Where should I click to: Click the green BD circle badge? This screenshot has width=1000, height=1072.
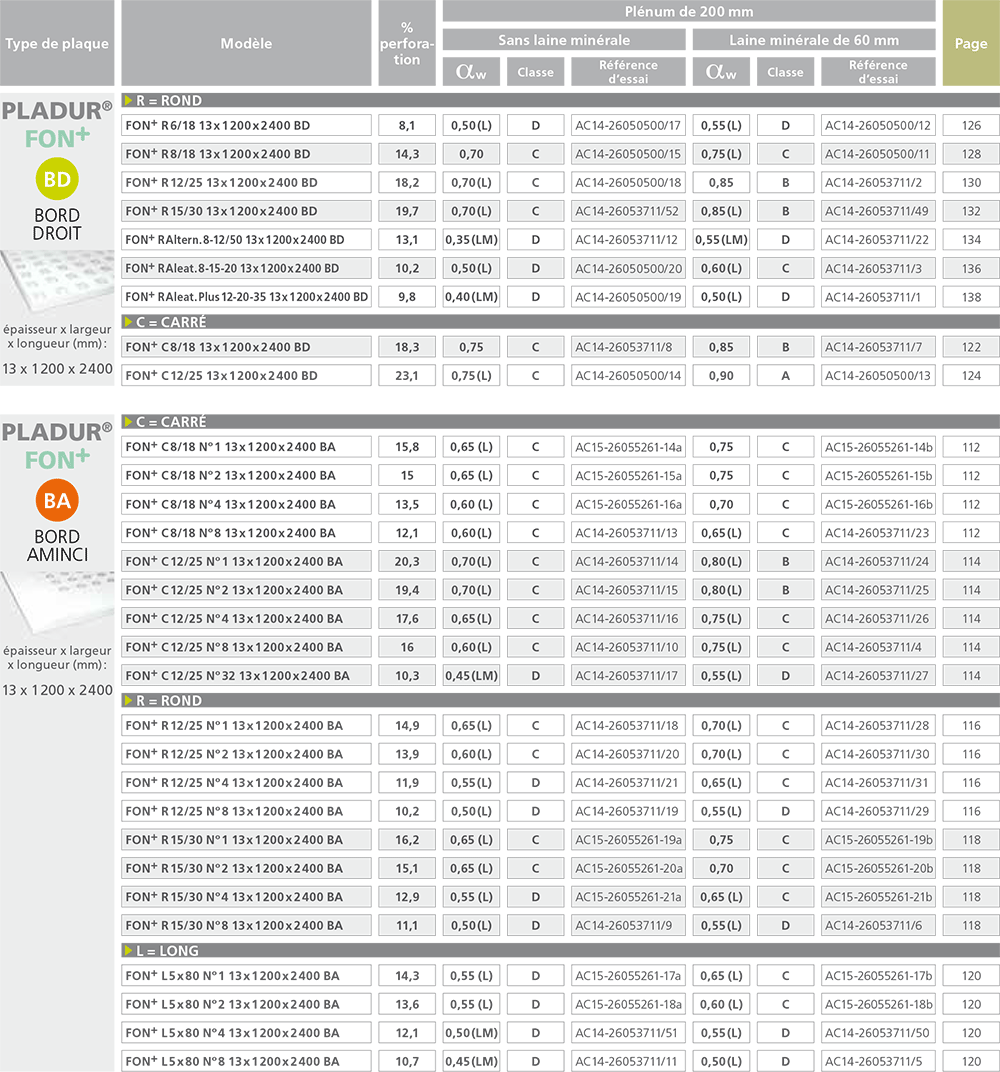pos(57,179)
